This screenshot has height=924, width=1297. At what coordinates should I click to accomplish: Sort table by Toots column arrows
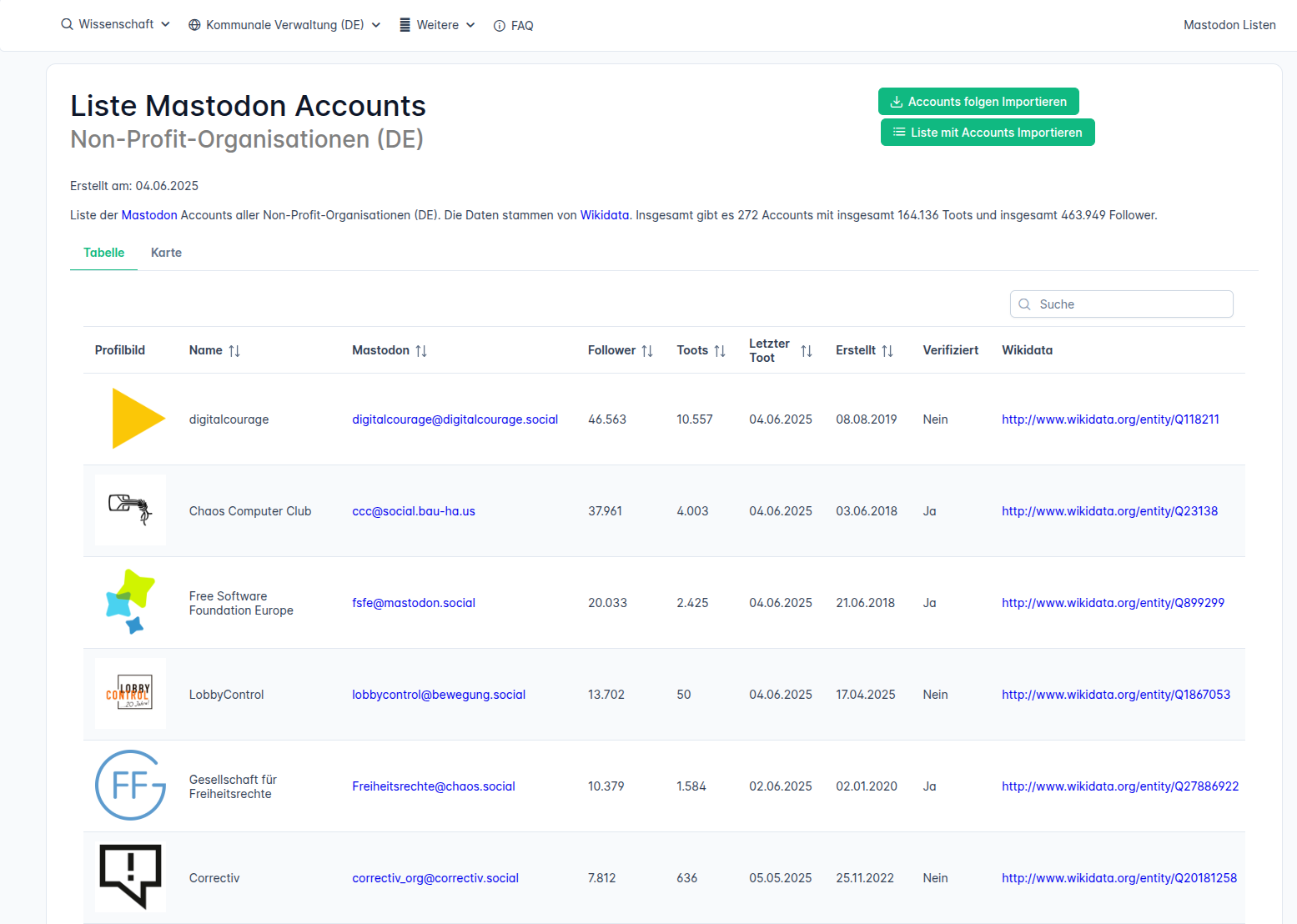[720, 351]
